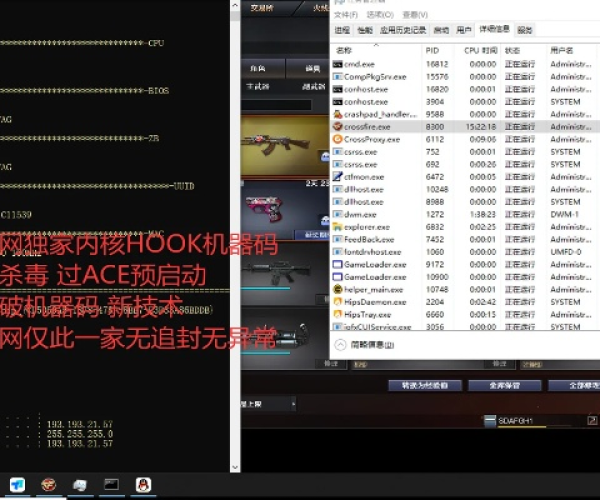Collapse Task Manager with the 简略信息(D) arrow
Viewport: 600px width, 500px height.
(340, 345)
